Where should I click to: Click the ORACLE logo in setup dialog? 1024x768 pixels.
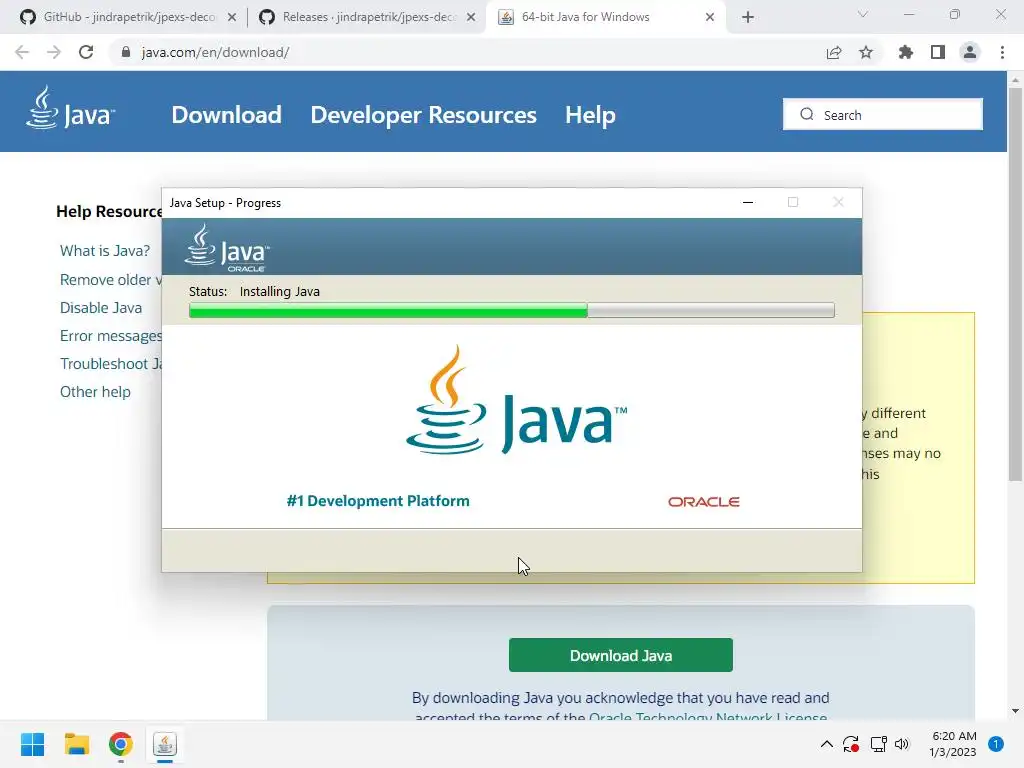coord(703,502)
